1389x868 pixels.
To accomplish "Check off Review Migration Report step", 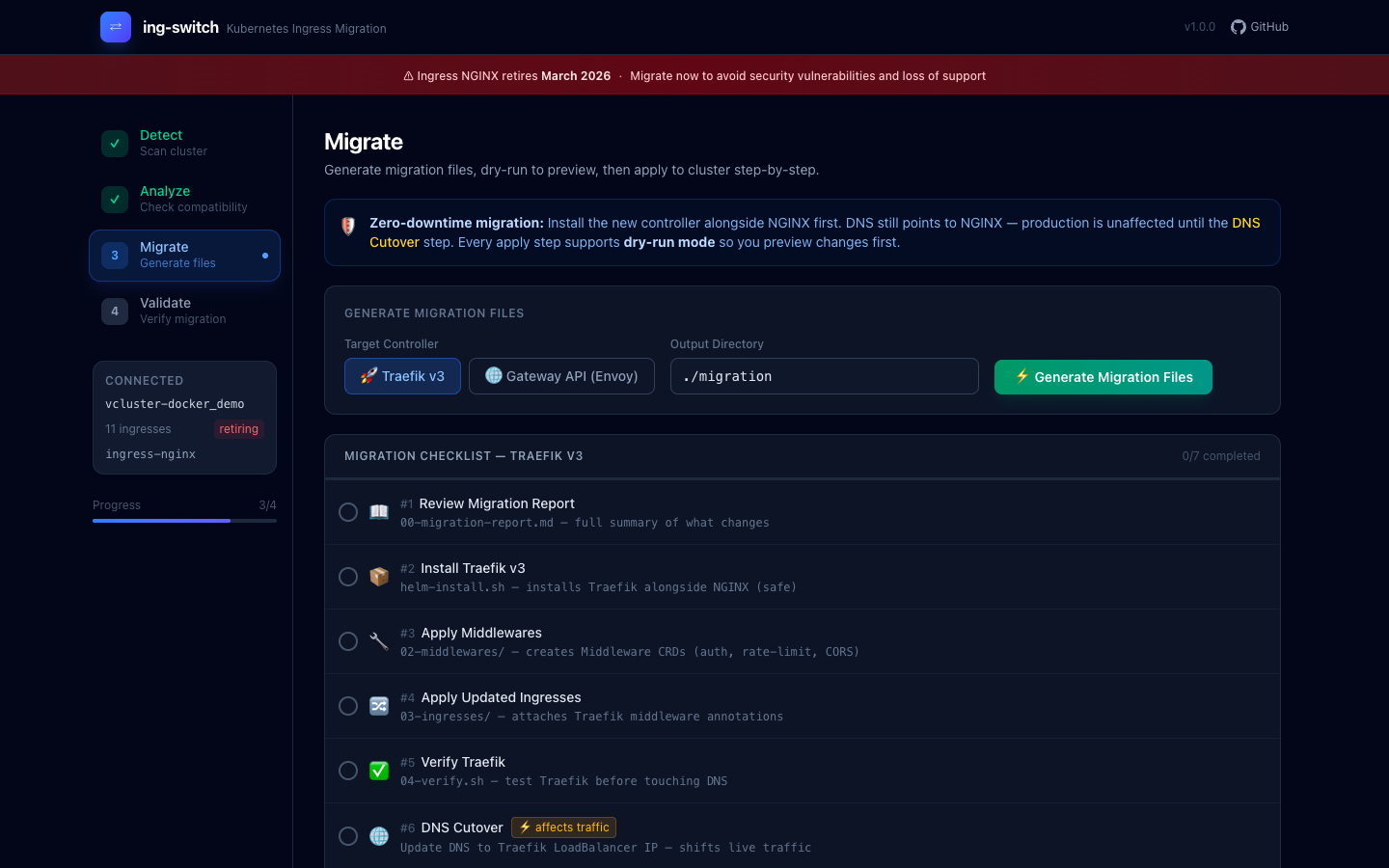I will [x=348, y=512].
